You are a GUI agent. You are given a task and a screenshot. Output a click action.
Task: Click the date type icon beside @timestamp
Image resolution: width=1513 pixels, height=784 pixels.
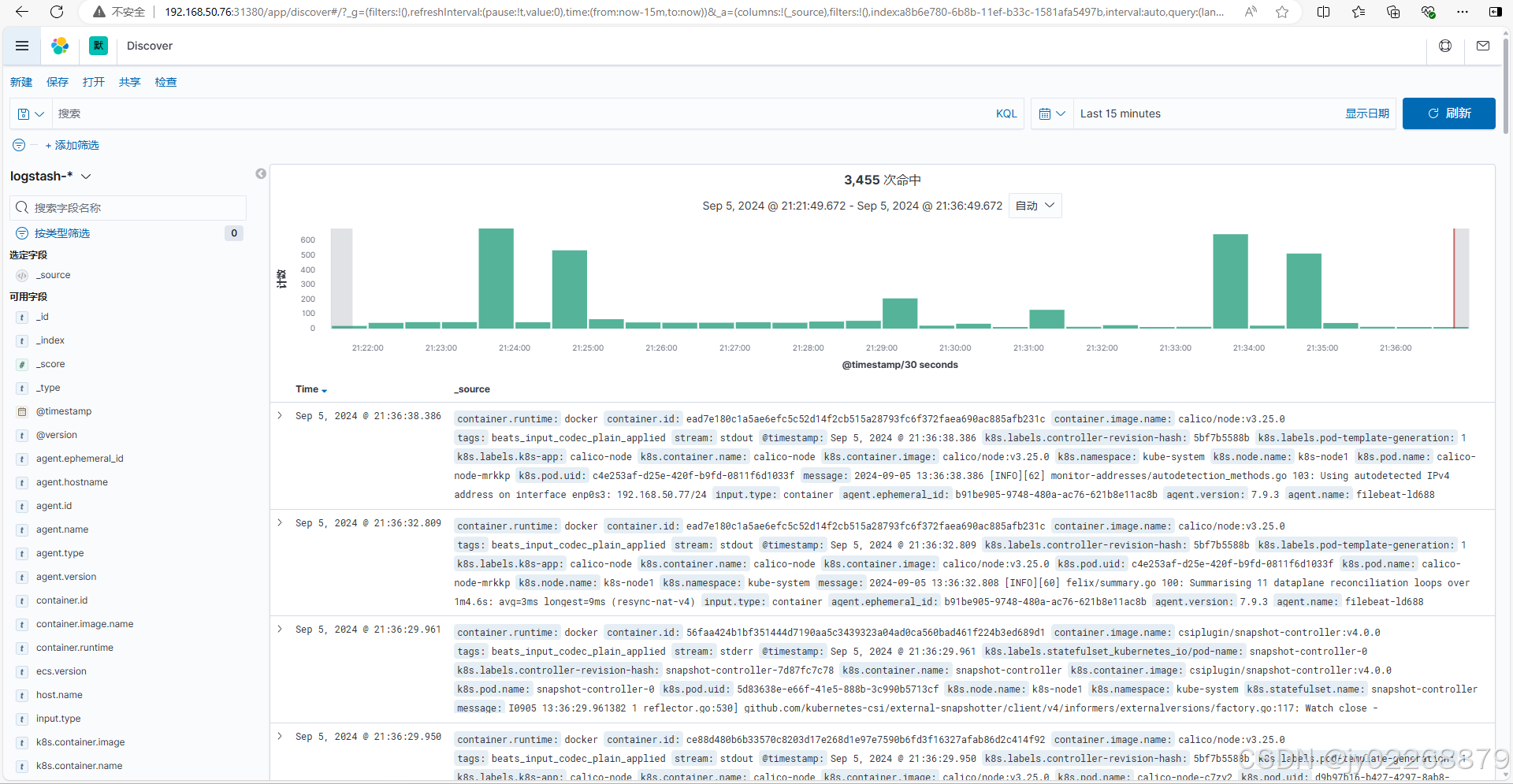pyautogui.click(x=22, y=411)
